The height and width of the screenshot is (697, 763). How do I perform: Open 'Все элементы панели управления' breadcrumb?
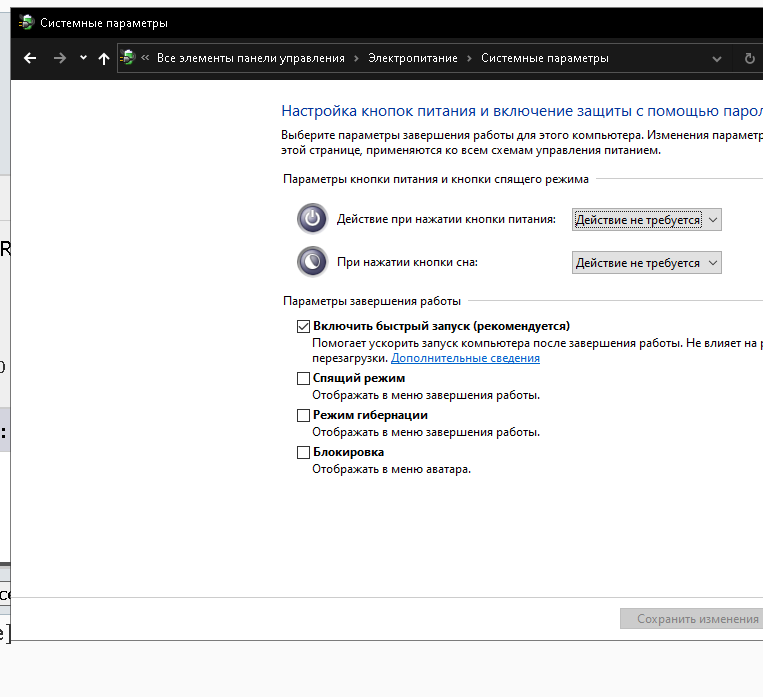click(251, 58)
